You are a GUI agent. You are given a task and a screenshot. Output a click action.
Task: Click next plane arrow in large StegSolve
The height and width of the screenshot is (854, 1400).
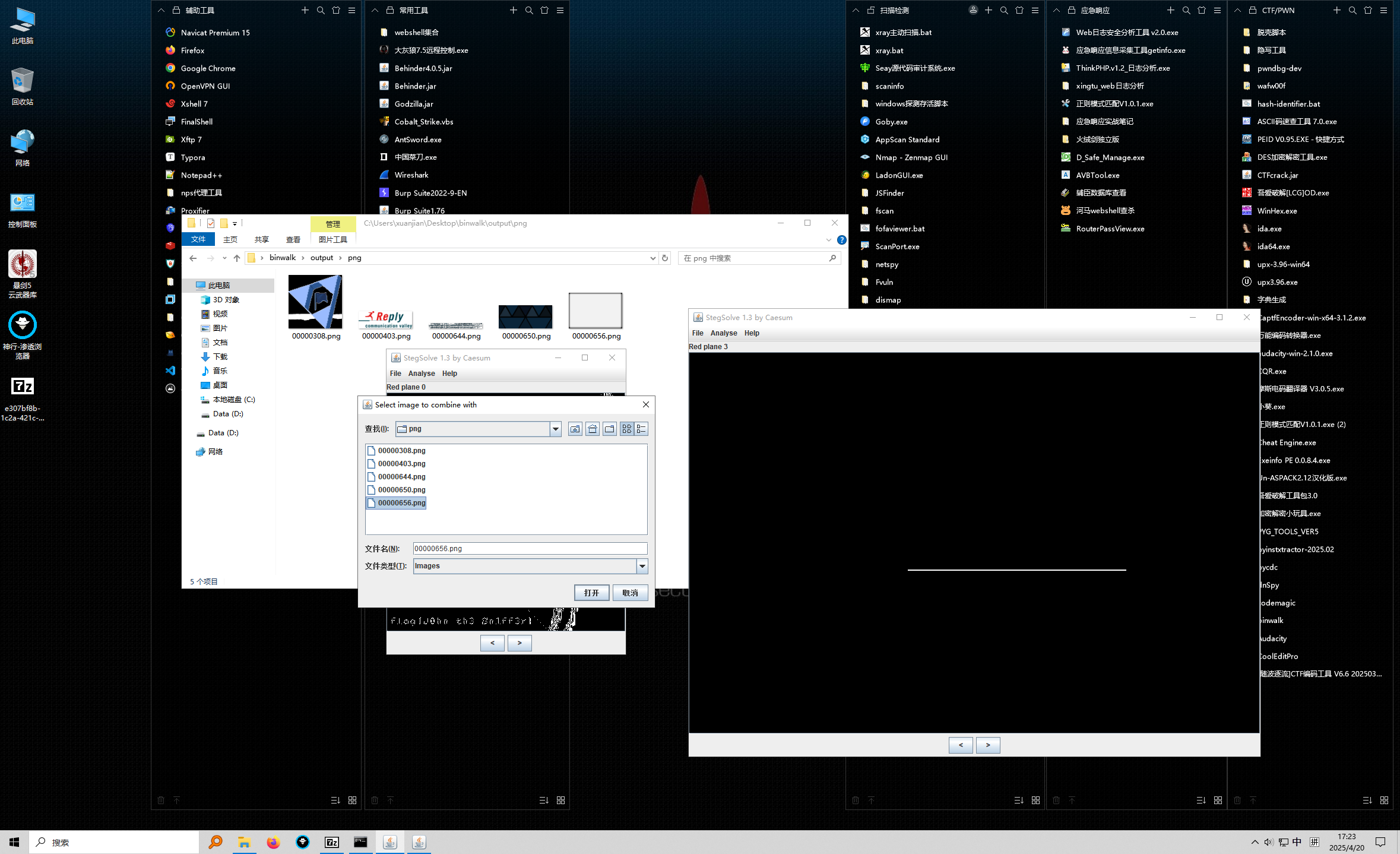click(x=987, y=745)
